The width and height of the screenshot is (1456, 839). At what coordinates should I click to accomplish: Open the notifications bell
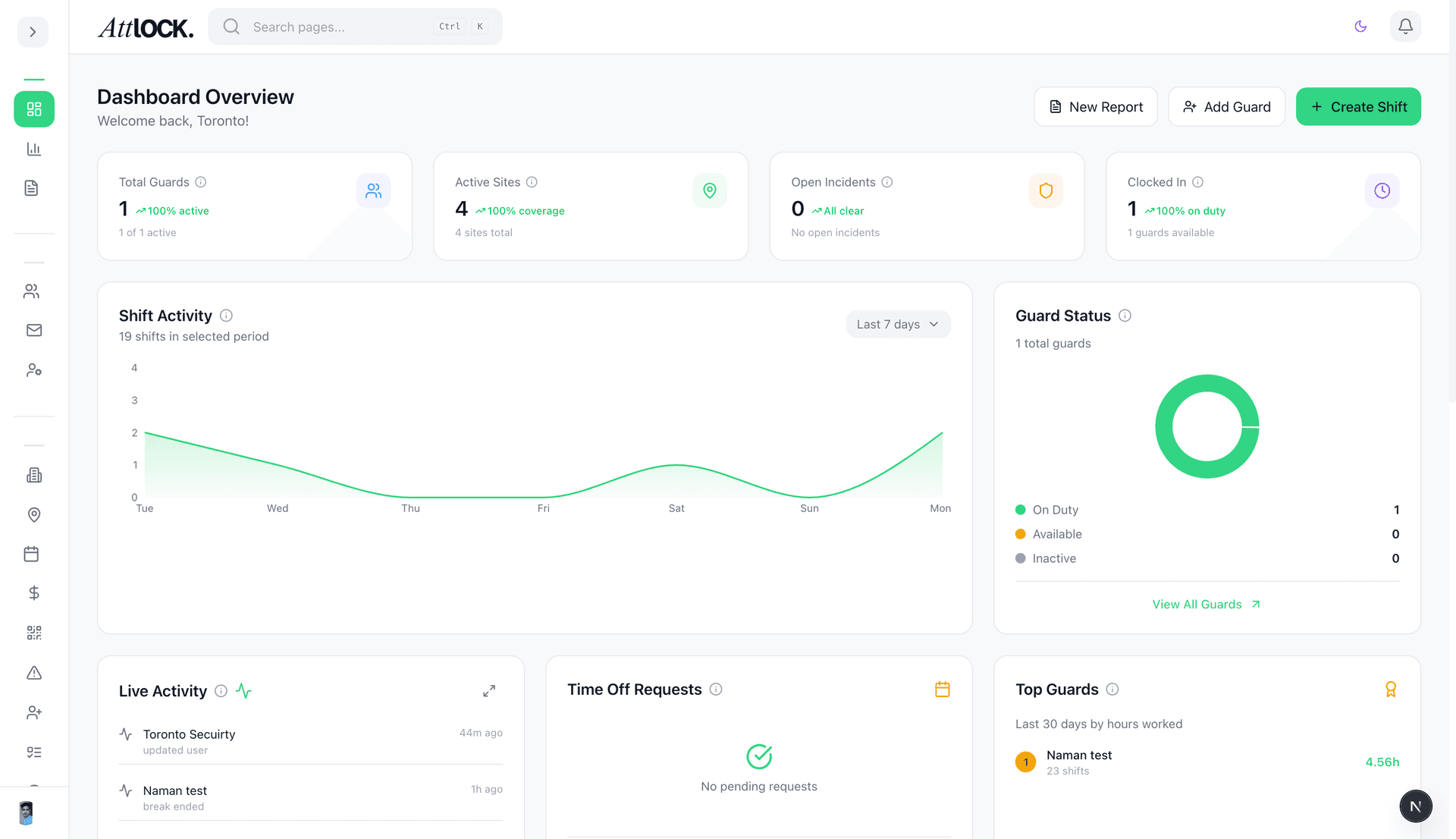tap(1405, 27)
